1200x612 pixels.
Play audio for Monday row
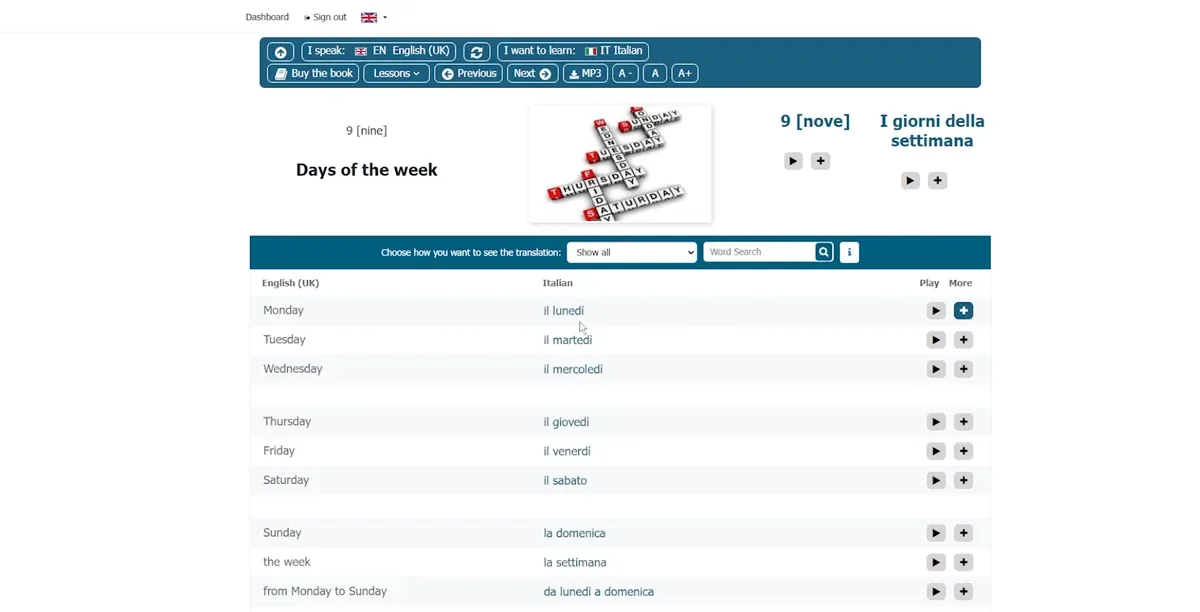click(935, 311)
